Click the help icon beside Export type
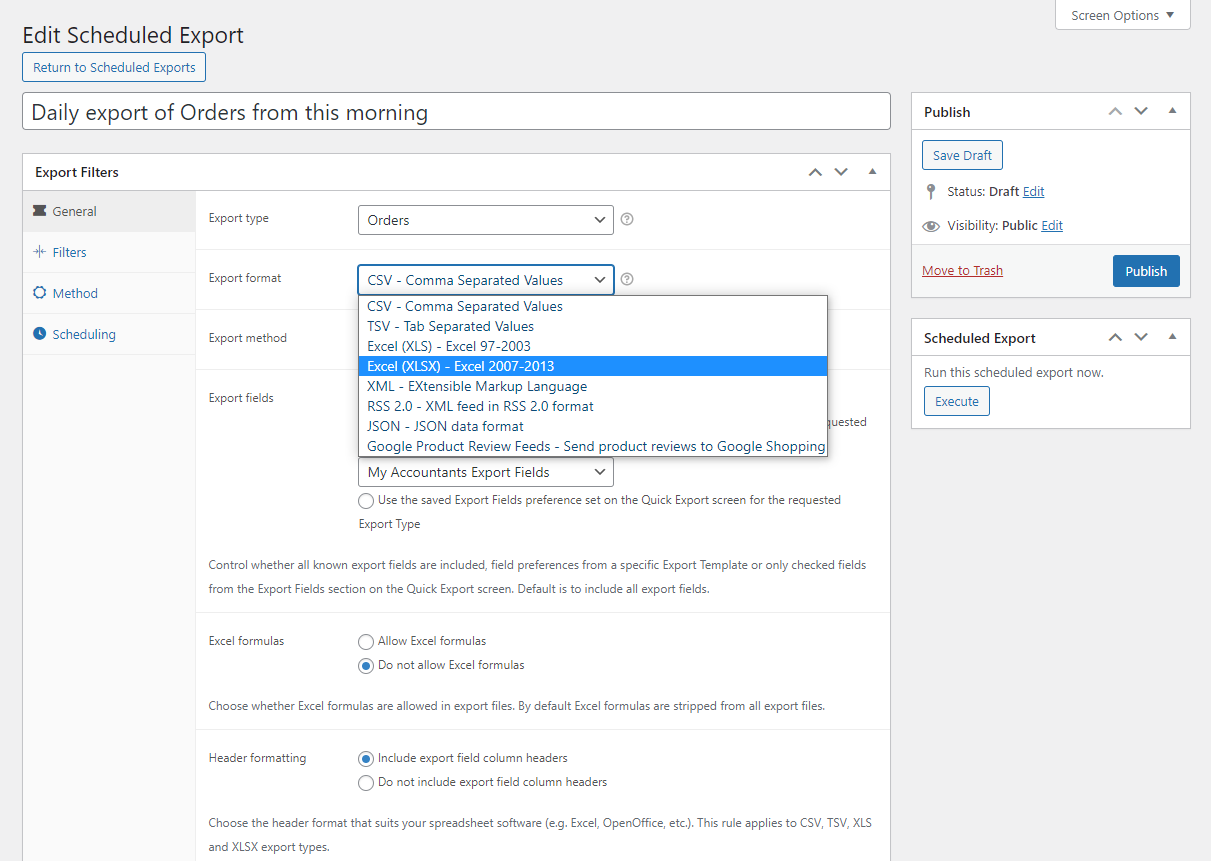Image resolution: width=1211 pixels, height=861 pixels. [x=627, y=219]
